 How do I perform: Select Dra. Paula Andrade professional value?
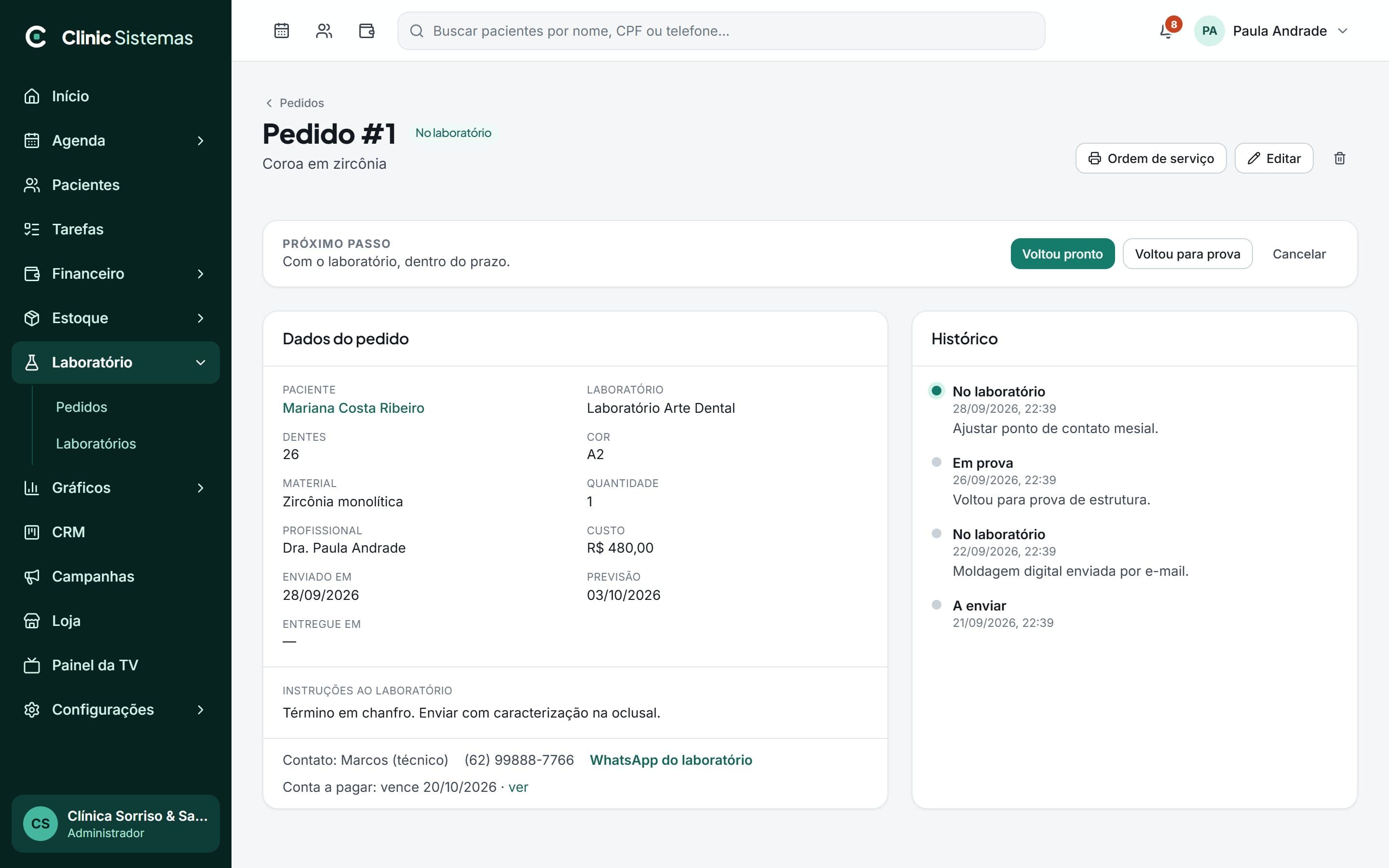pyautogui.click(x=344, y=548)
